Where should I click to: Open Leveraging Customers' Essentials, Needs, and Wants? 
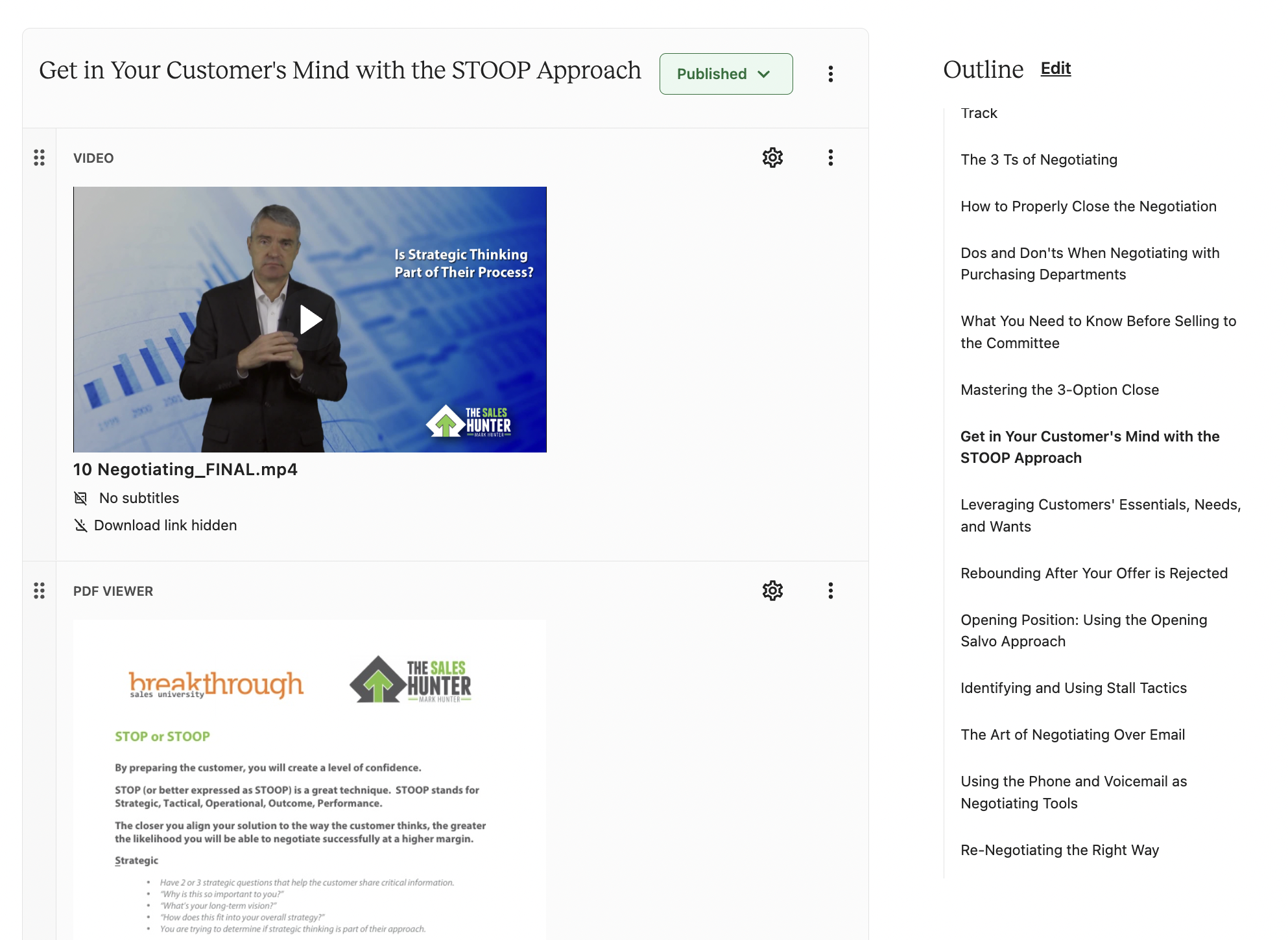tap(1101, 515)
